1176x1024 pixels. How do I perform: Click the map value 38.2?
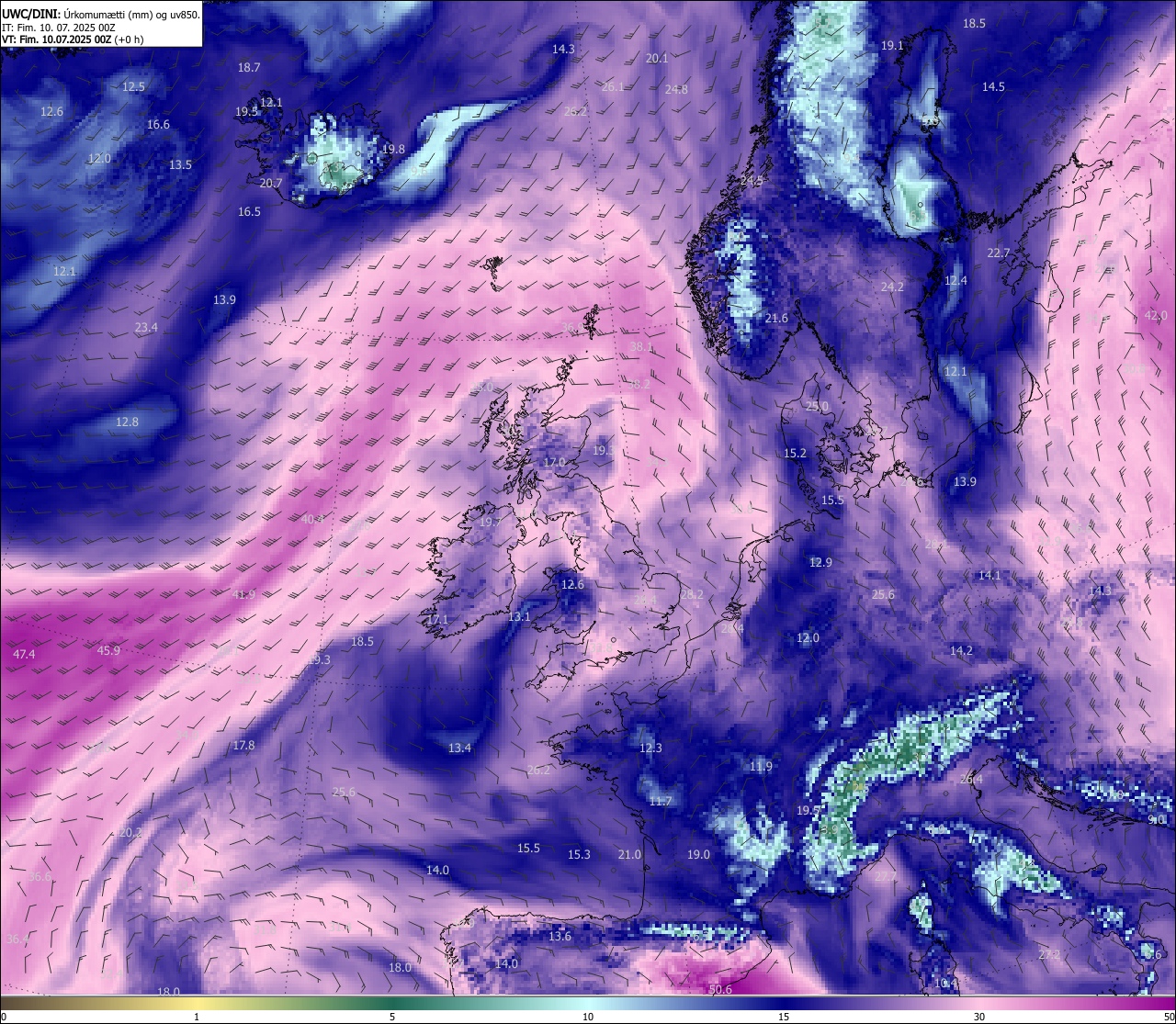pyautogui.click(x=638, y=385)
